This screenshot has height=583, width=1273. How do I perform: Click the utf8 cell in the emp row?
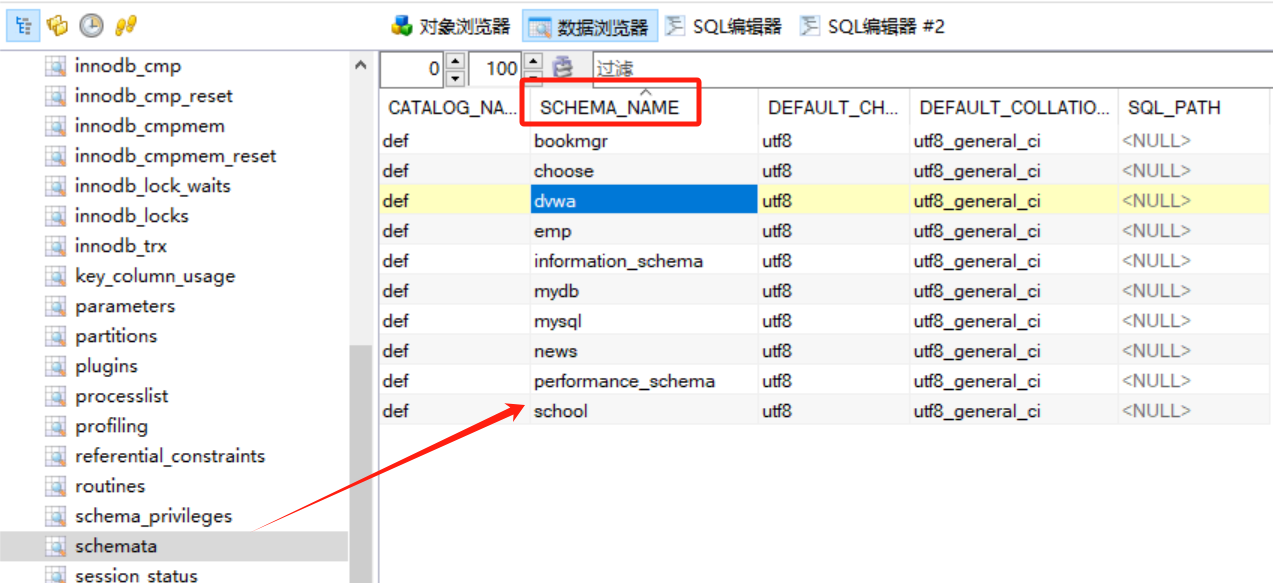pyautogui.click(x=833, y=231)
